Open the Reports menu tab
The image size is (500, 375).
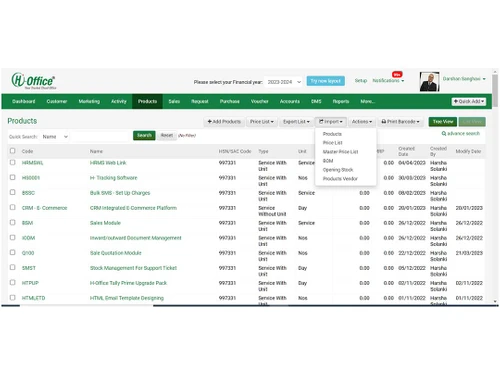point(341,101)
